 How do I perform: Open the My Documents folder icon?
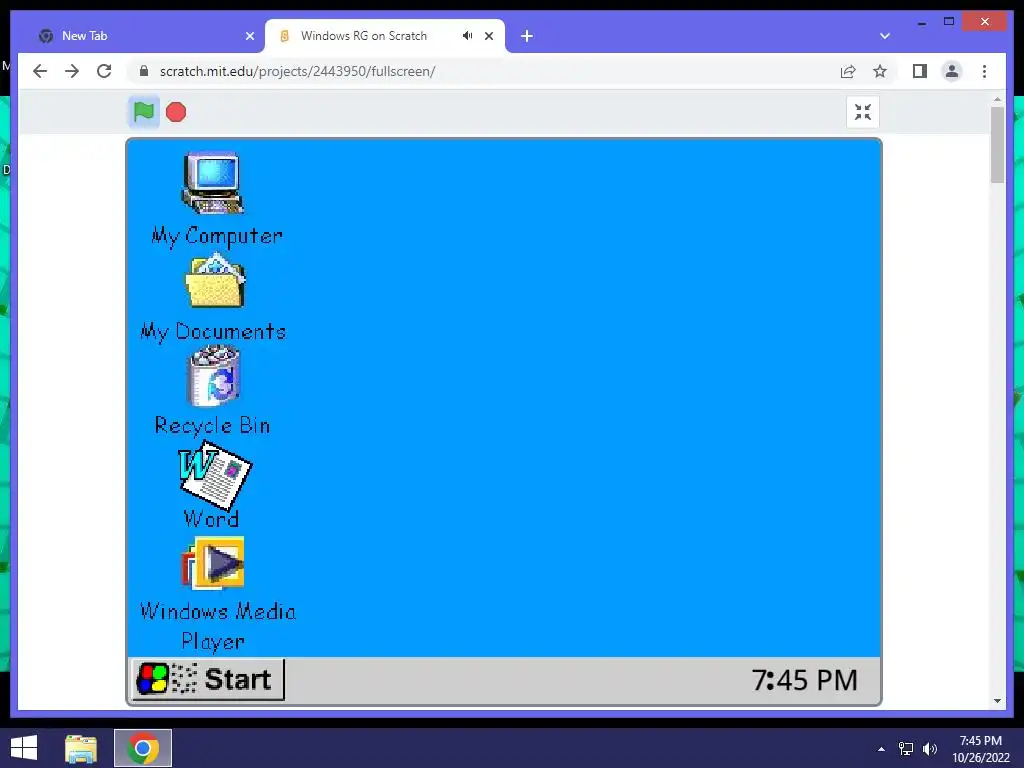(x=215, y=281)
